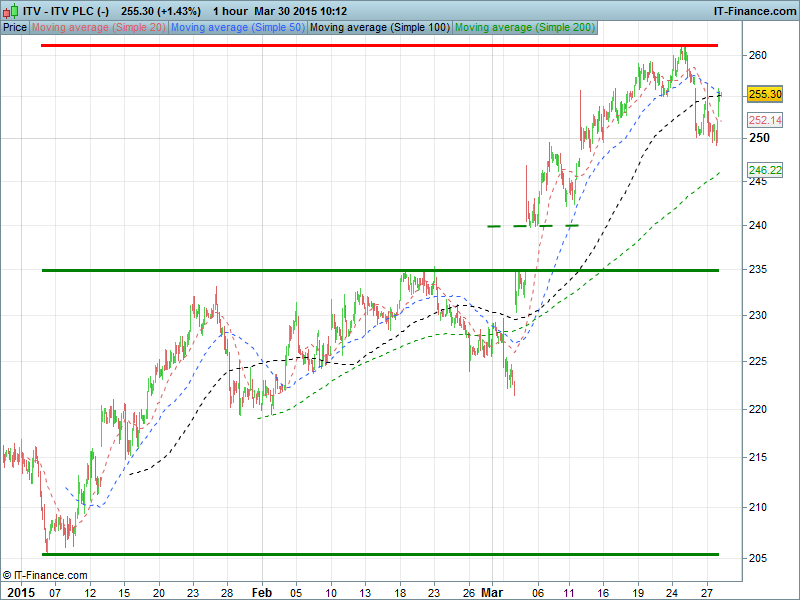
Task: Open the IT-Finance.com link in the header
Action: (753, 10)
